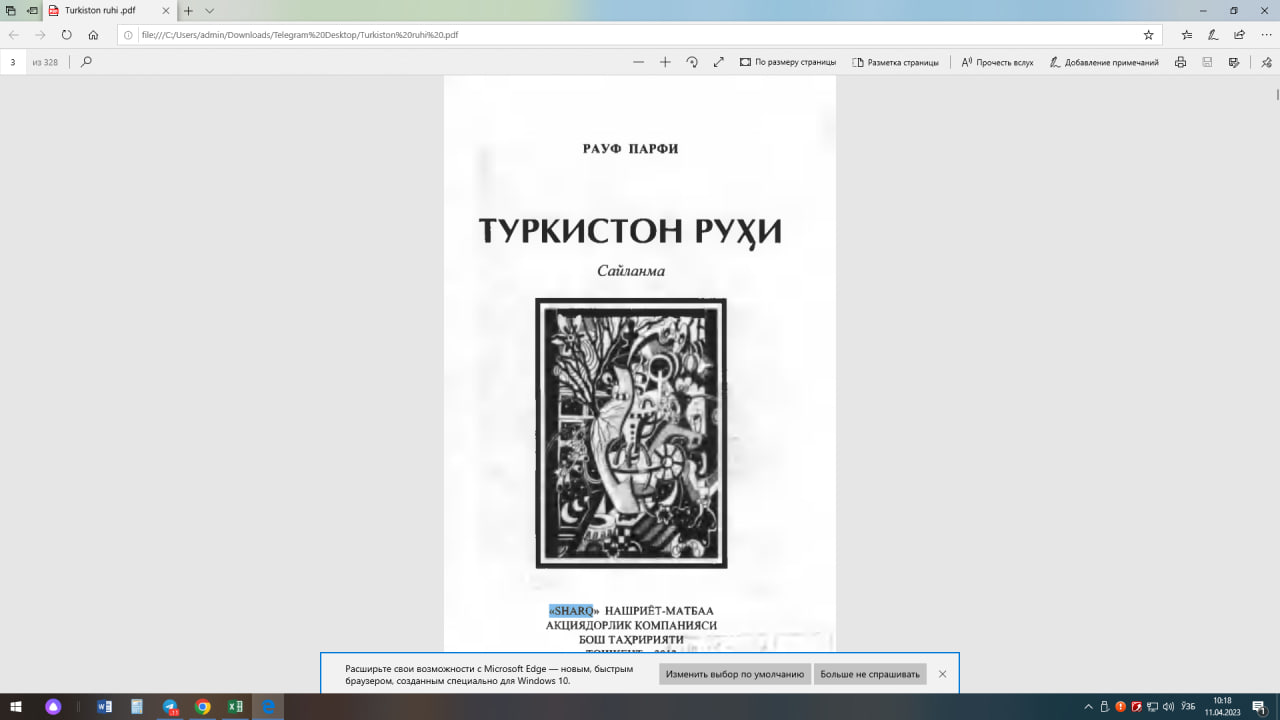Go to the home page
The width and height of the screenshot is (1280, 720).
pyautogui.click(x=93, y=34)
